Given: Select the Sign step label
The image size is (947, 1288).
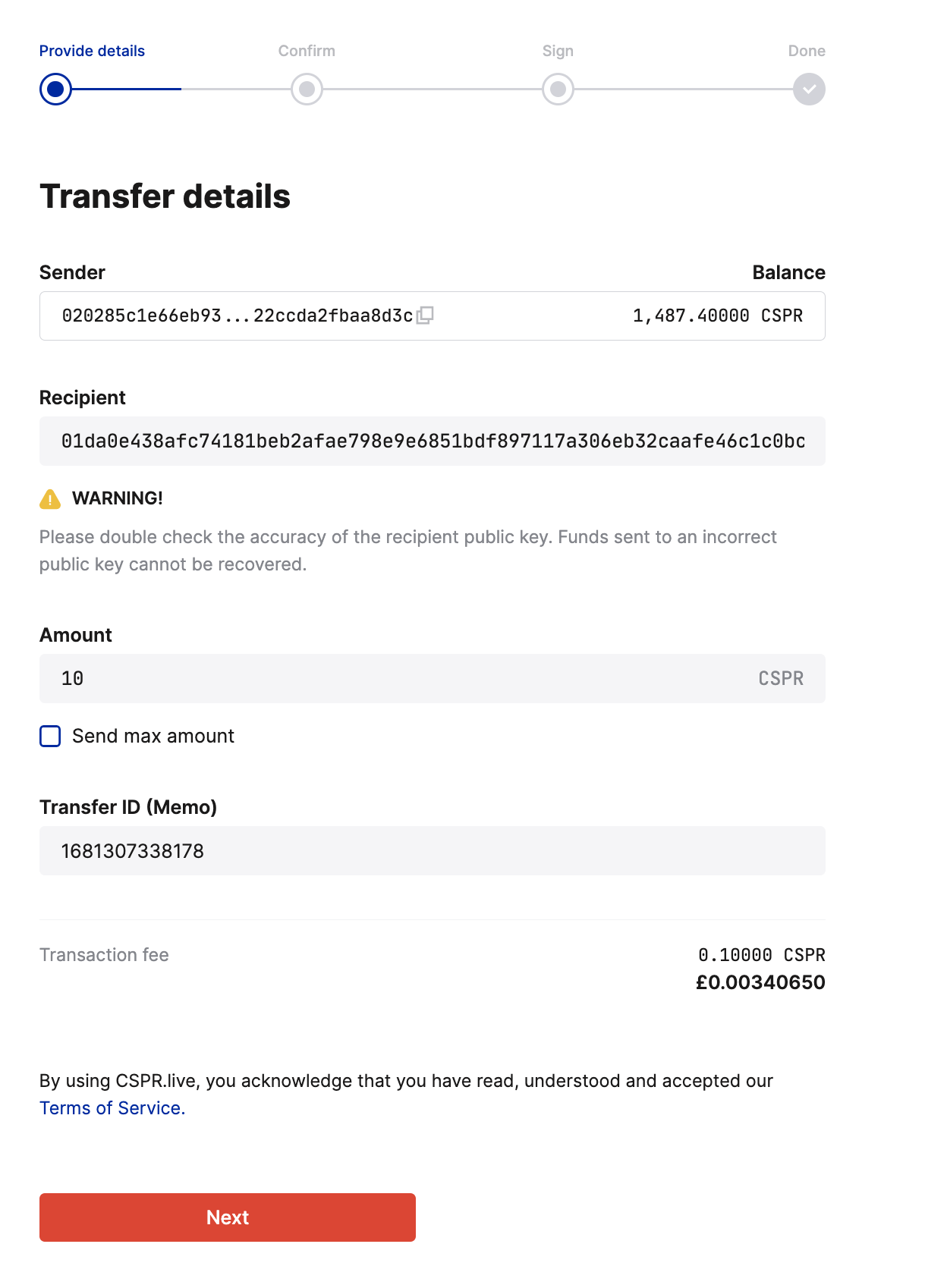Looking at the screenshot, I should 558,51.
